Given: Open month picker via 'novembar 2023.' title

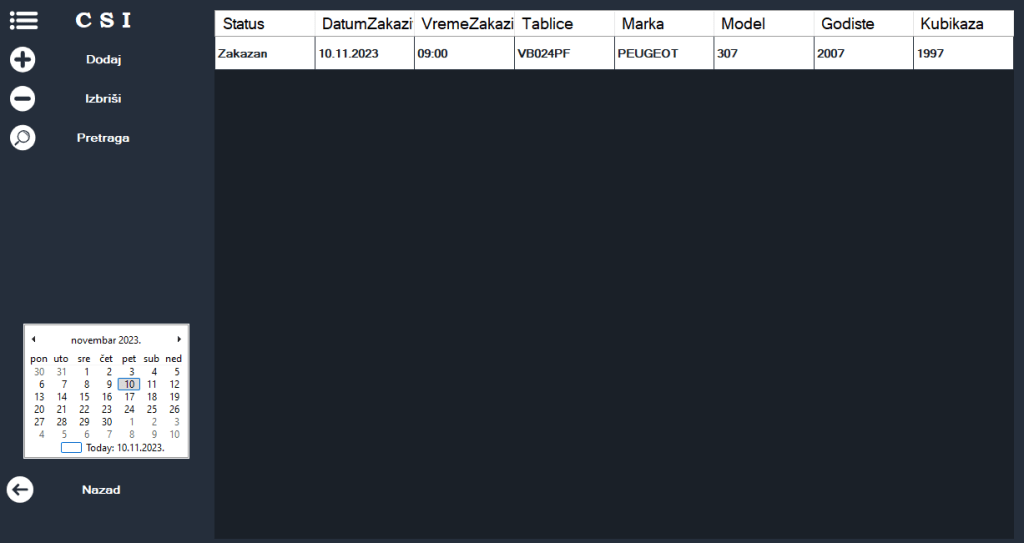Looking at the screenshot, I should (106, 340).
